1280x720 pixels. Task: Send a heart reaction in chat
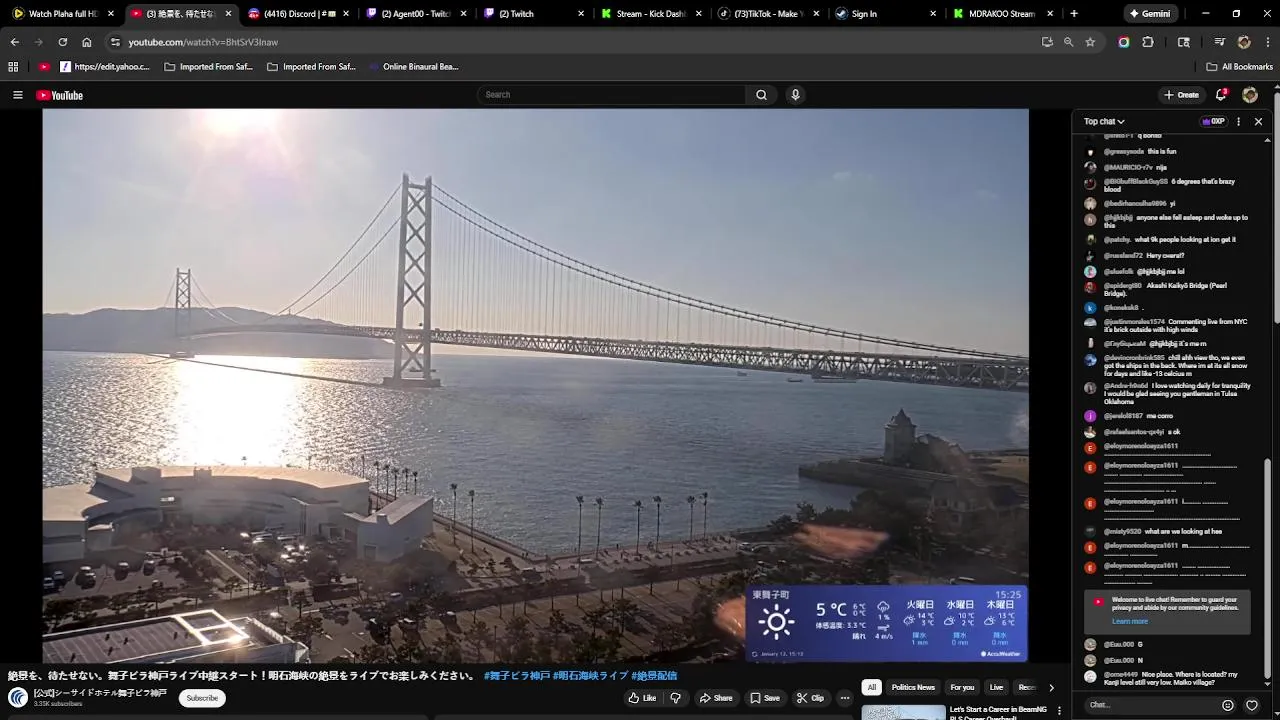(x=1251, y=705)
